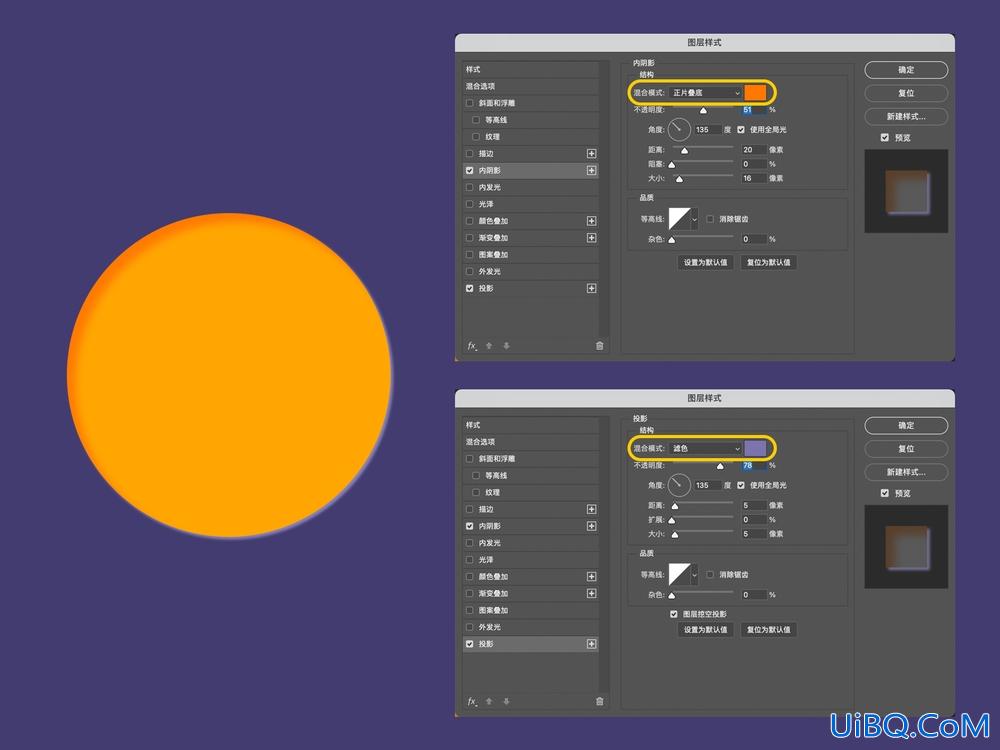1000x750 pixels.
Task: Click plus icon beside 颜色叠加 in Inner Shadow dialog
Action: [591, 221]
